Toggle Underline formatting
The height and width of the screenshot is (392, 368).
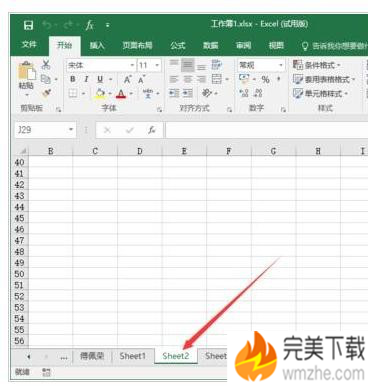pyautogui.click(x=100, y=79)
